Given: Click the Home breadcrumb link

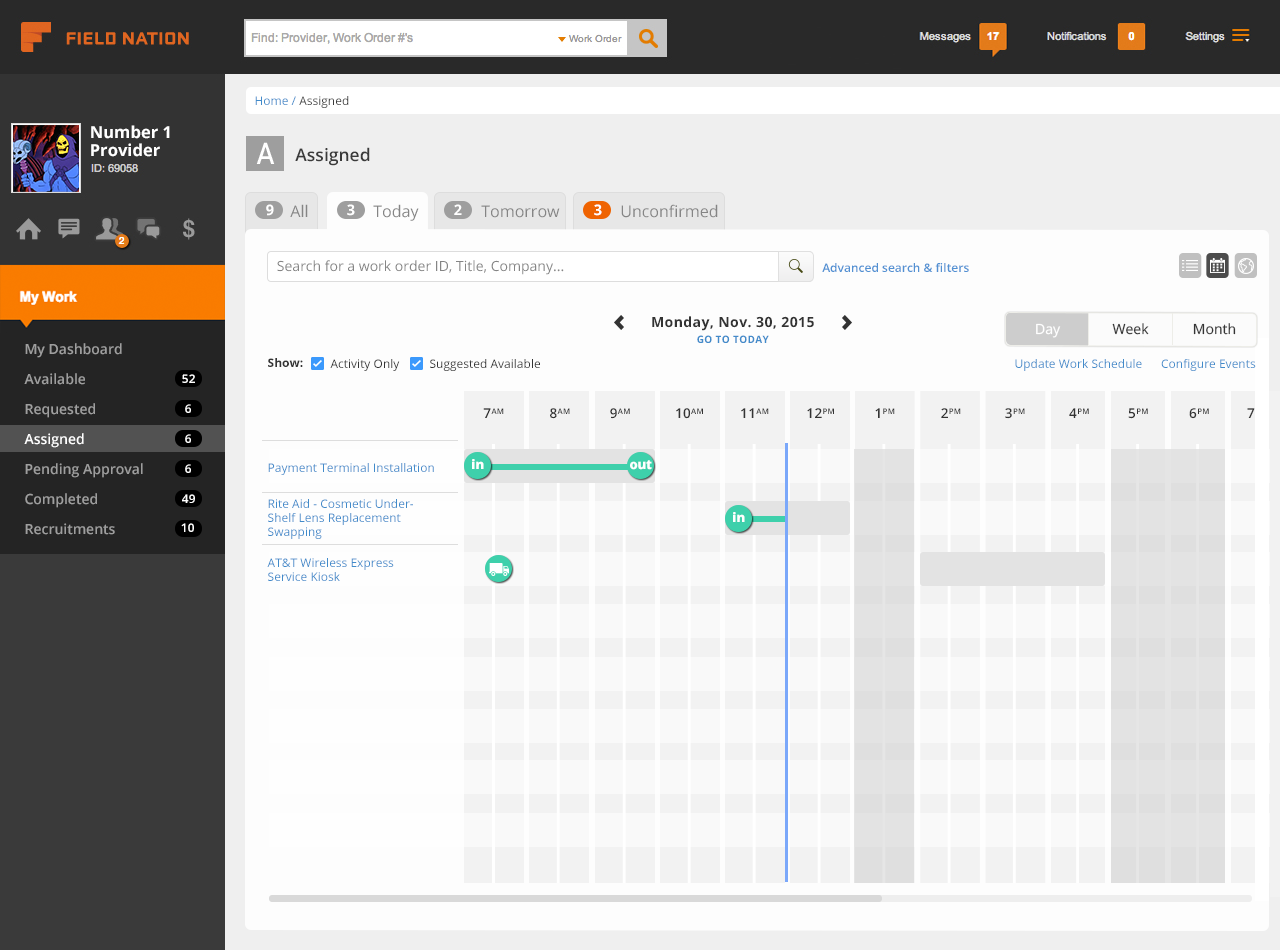Looking at the screenshot, I should 271,101.
